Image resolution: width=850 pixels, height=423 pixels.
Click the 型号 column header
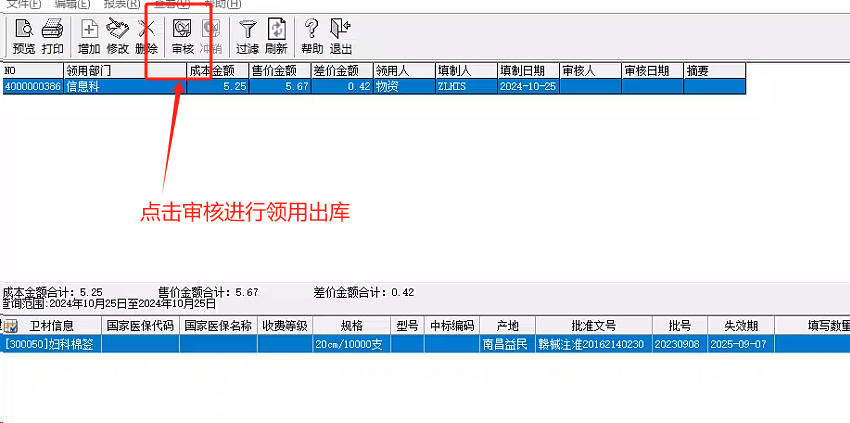(x=408, y=326)
